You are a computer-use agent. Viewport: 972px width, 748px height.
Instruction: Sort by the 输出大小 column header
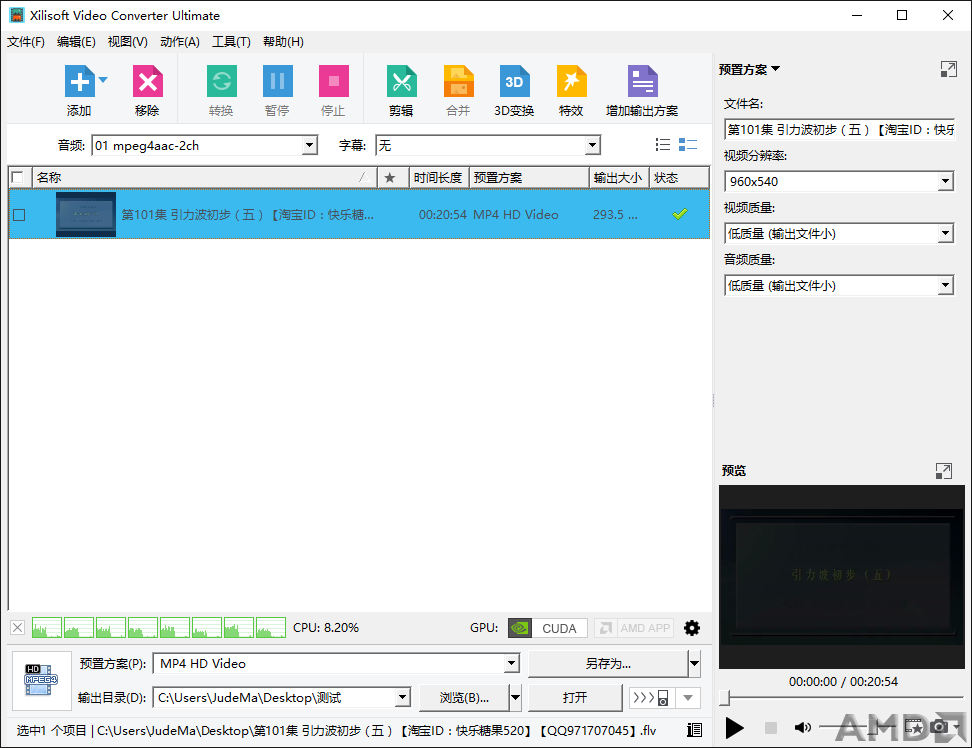coord(618,178)
